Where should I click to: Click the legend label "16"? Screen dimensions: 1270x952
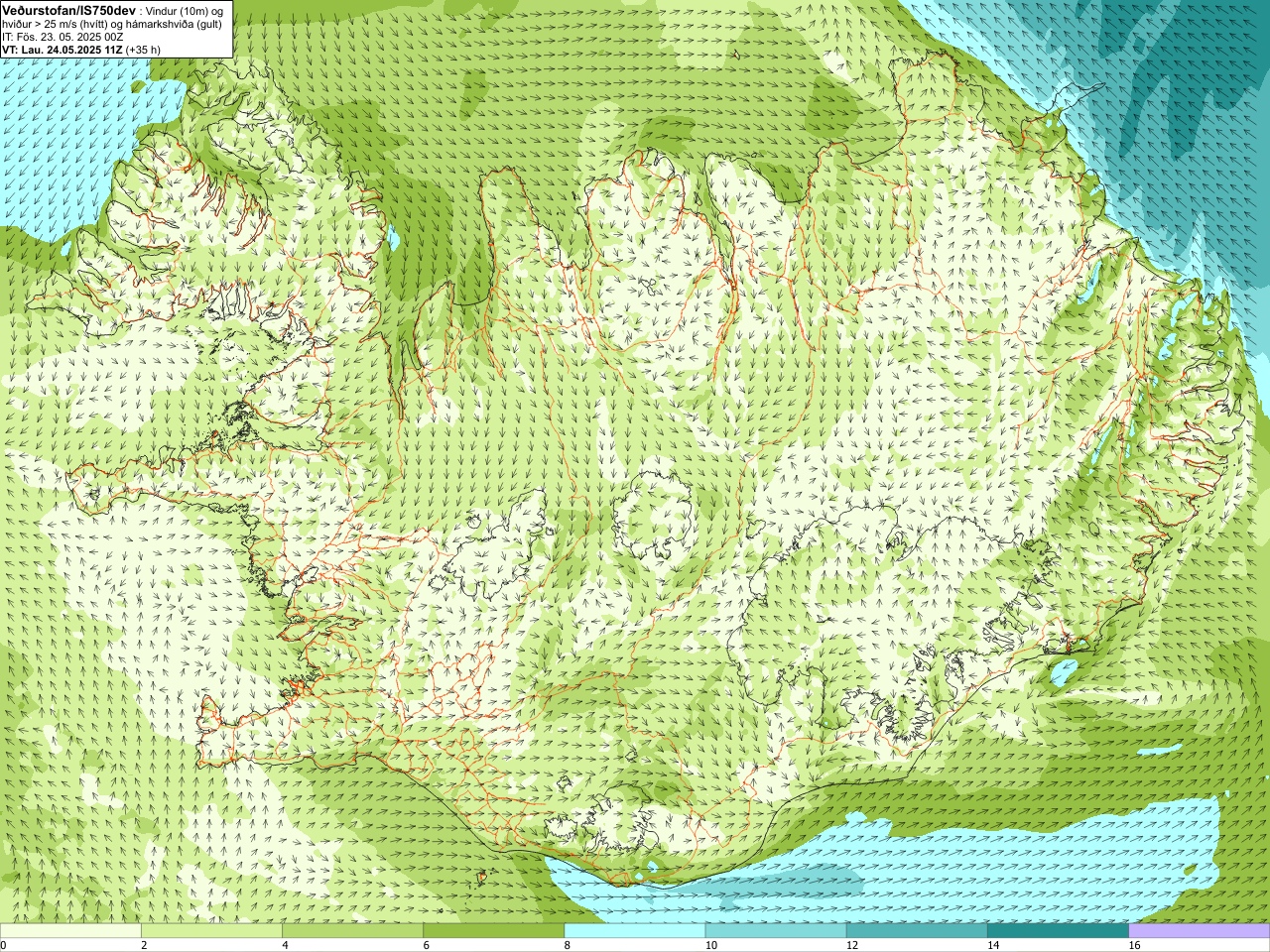tap(1134, 945)
